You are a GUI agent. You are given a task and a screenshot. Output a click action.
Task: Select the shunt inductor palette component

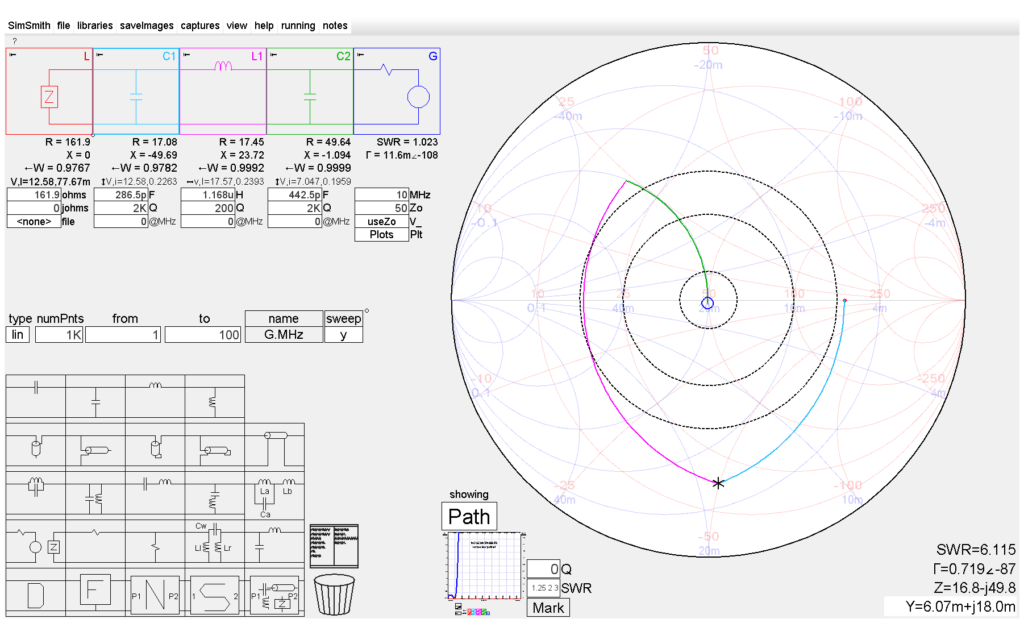click(x=214, y=397)
